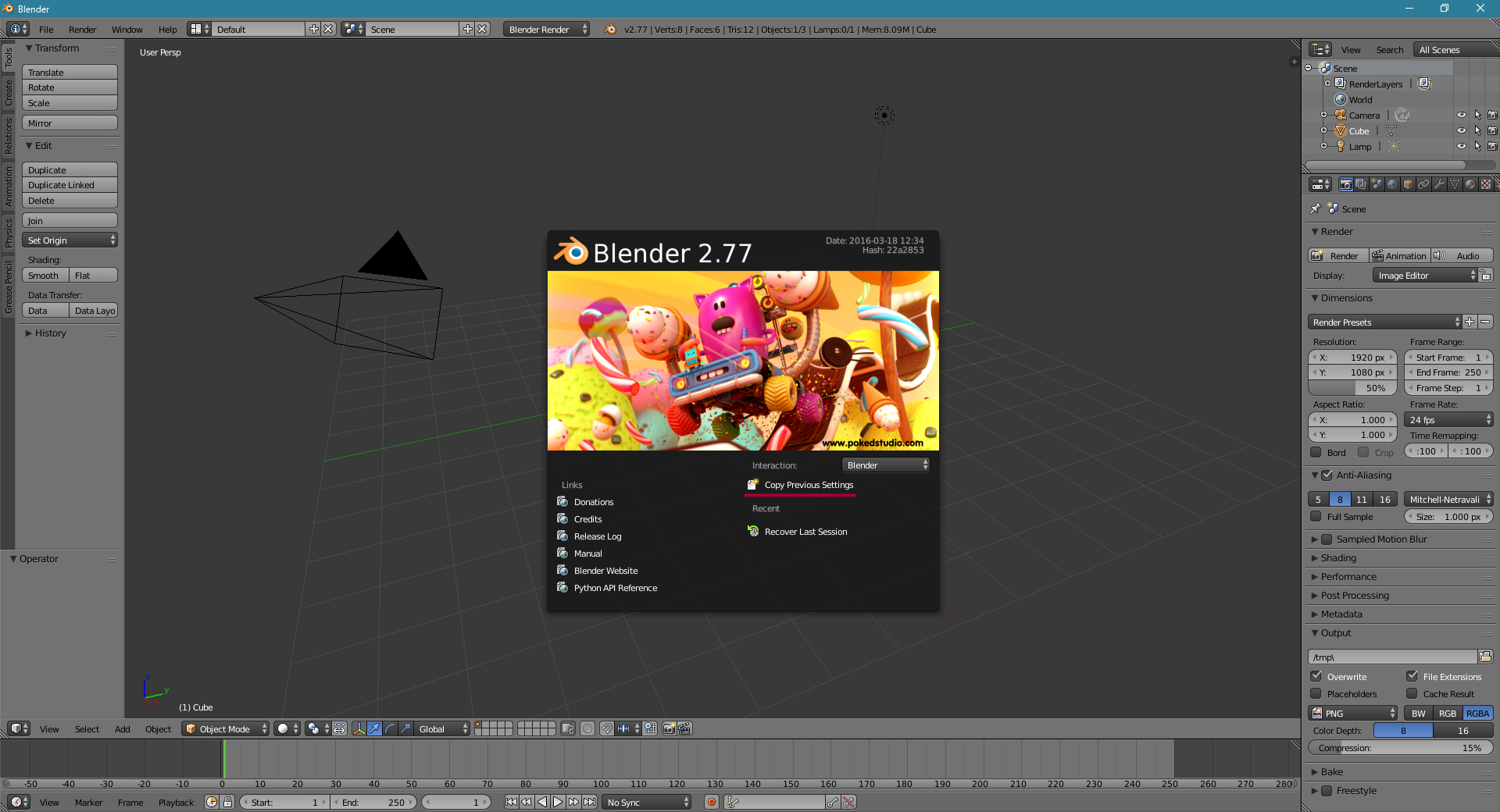Click the Camera object icon in the outliner
1500x812 pixels.
(1341, 115)
